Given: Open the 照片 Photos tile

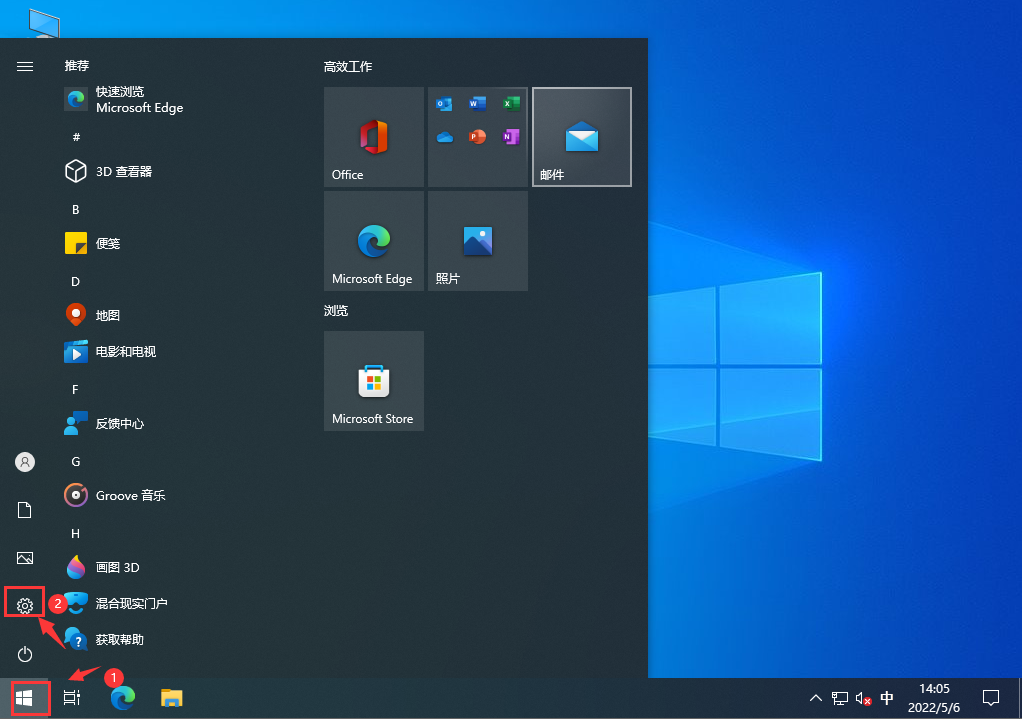Looking at the screenshot, I should (477, 241).
